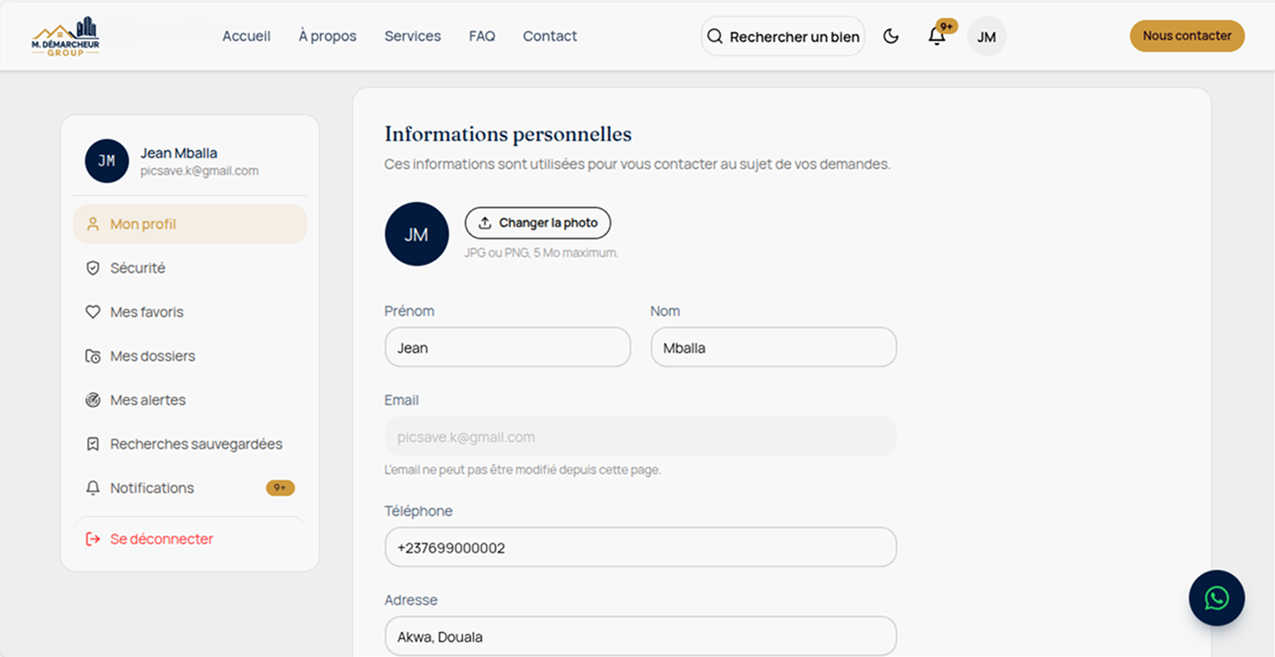Image resolution: width=1275 pixels, height=657 pixels.
Task: Open notifications via the bell icon
Action: point(937,37)
